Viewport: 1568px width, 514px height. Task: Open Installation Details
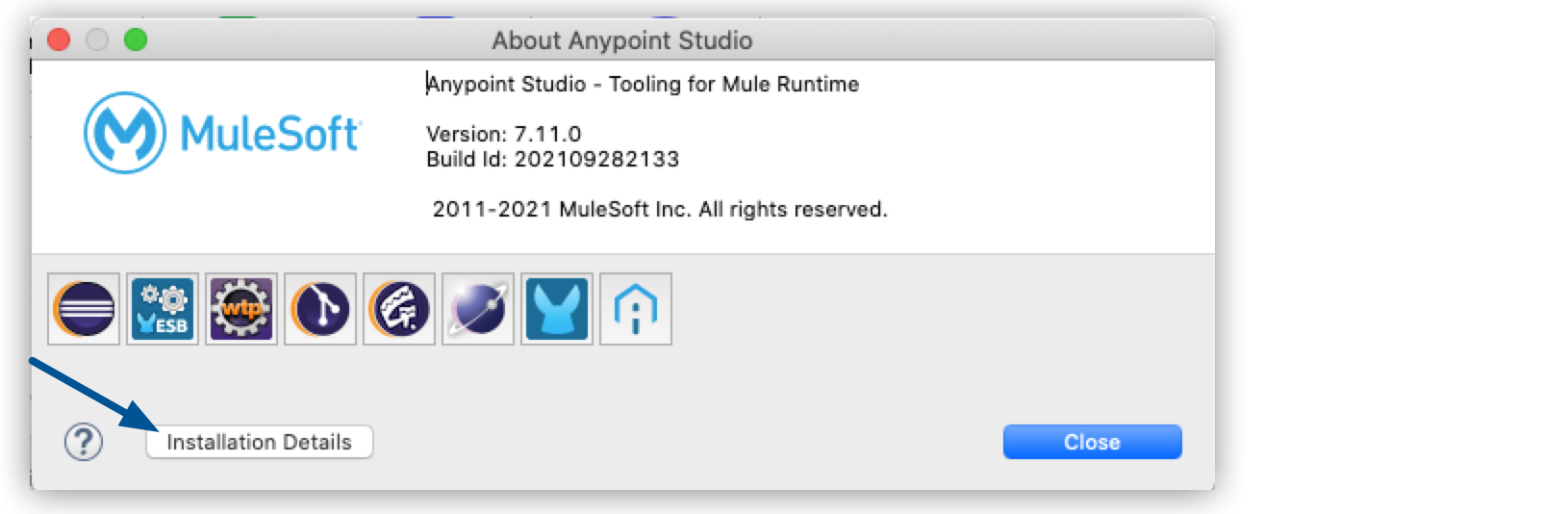(259, 443)
